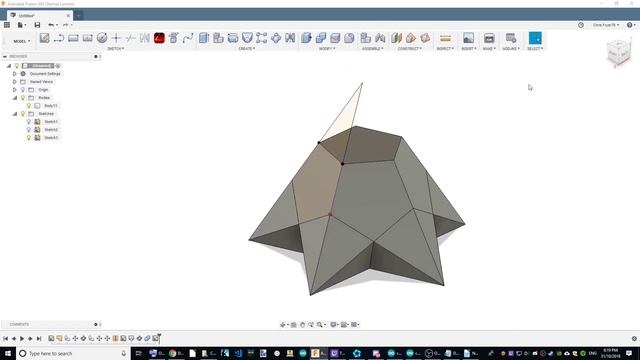This screenshot has height=360, width=640.
Task: Toggle root component visibility bulb
Action: pos(17,66)
